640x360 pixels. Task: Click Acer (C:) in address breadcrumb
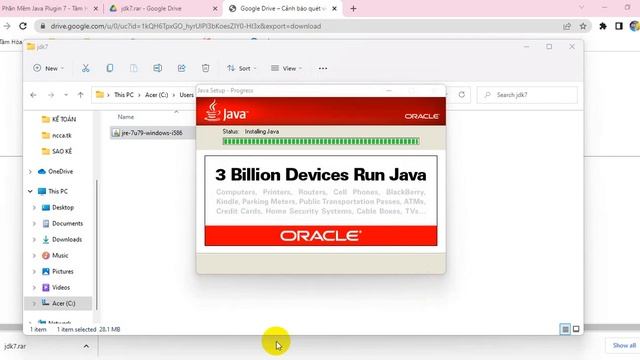[x=157, y=95]
